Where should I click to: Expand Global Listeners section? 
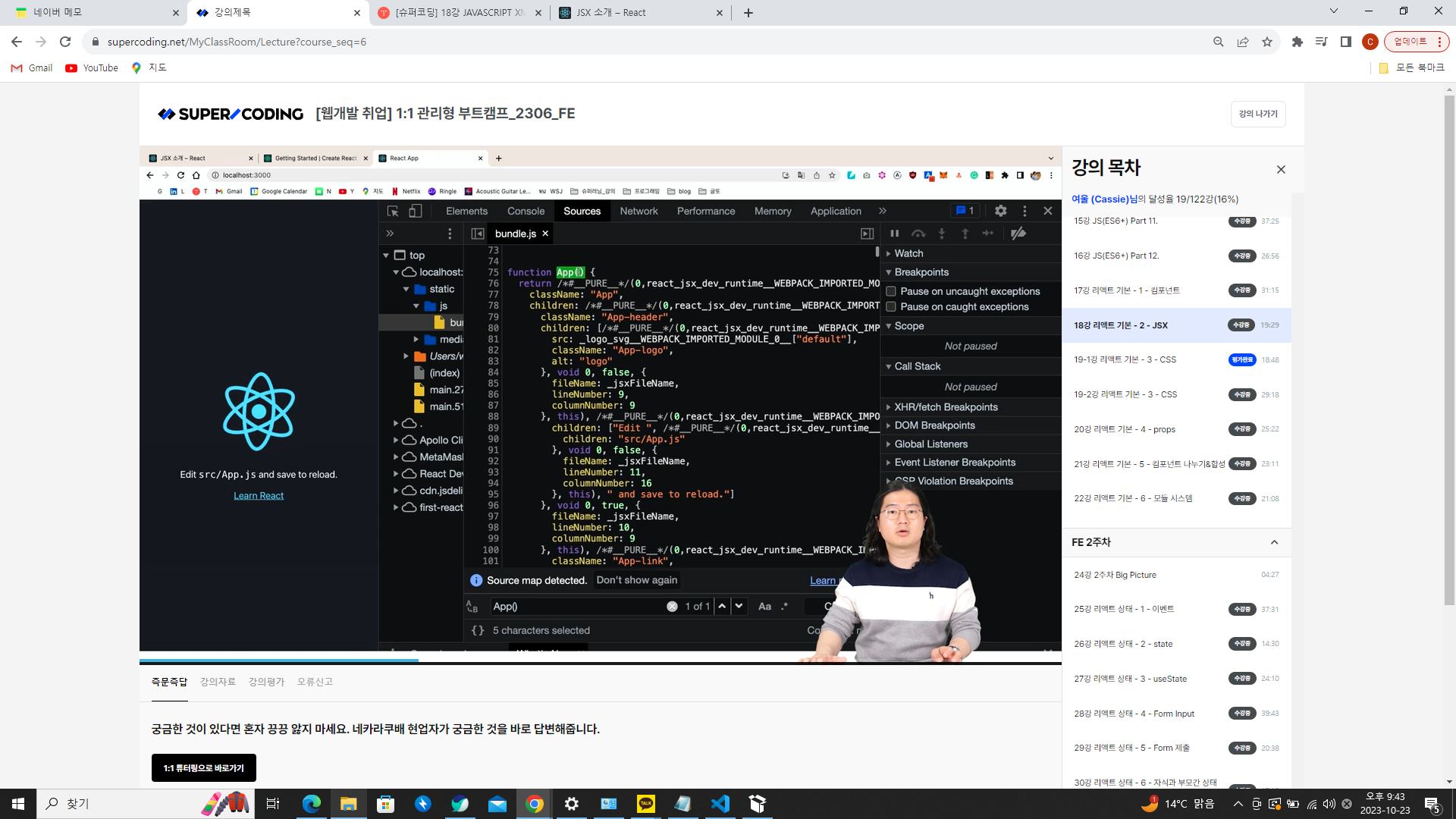[889, 444]
